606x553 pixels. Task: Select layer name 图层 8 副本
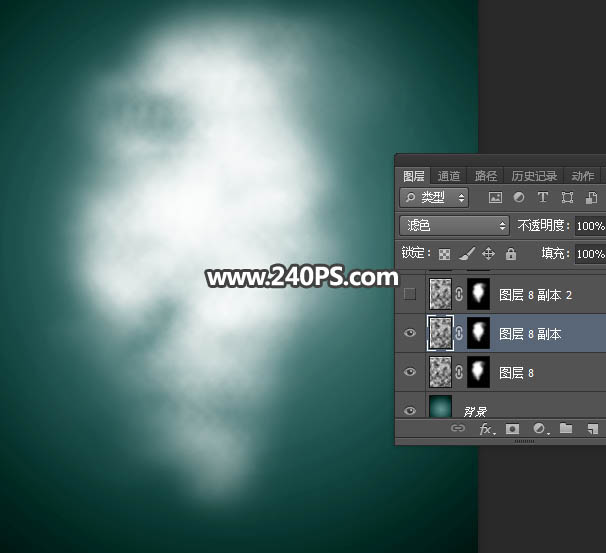tap(530, 334)
